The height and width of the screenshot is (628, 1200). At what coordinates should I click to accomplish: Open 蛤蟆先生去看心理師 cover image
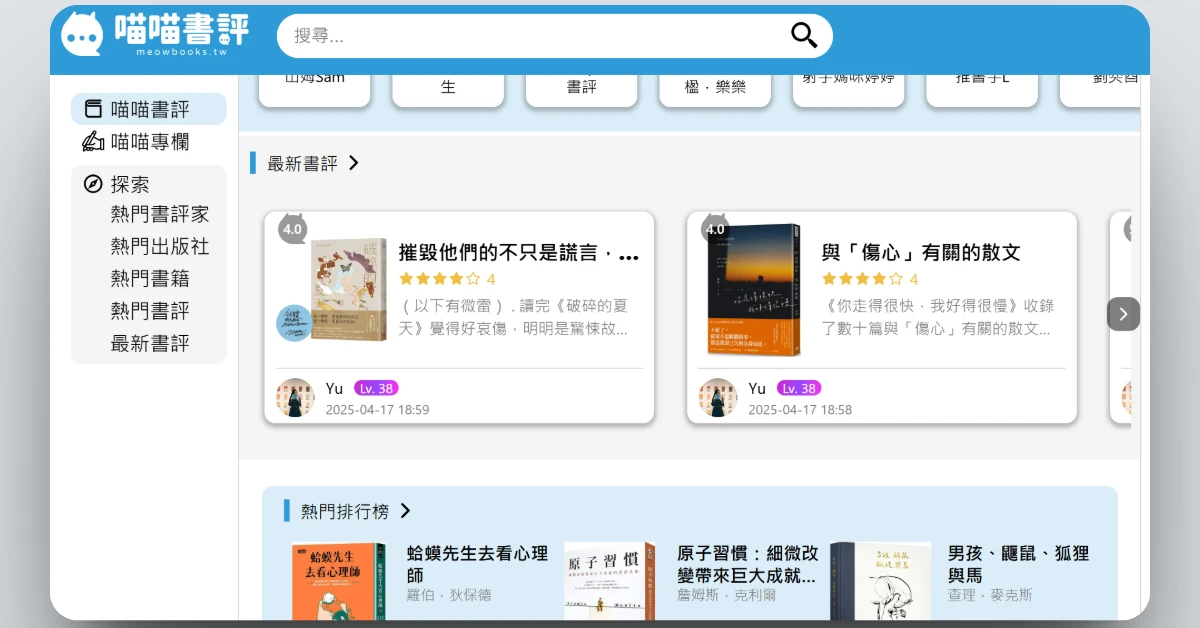339,581
